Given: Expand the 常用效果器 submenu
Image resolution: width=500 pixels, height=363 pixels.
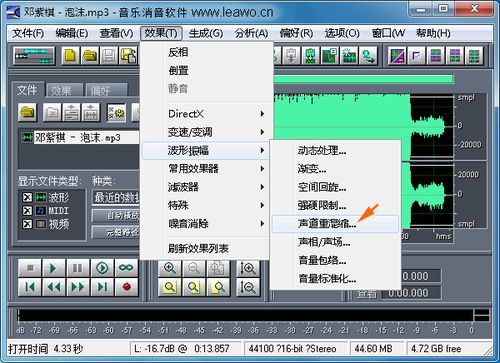Looking at the screenshot, I should [204, 169].
